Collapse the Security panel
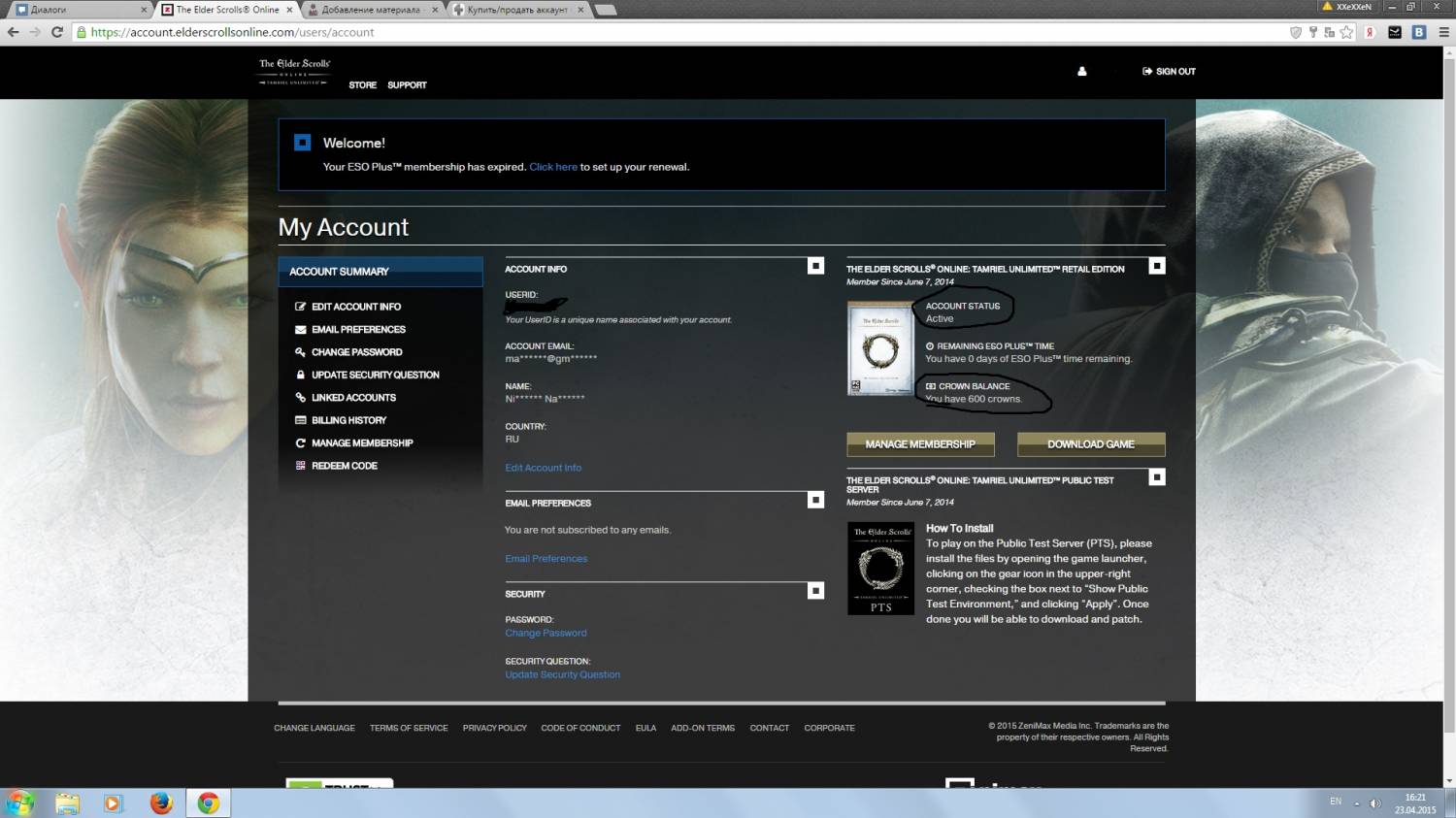Image resolution: width=1456 pixels, height=818 pixels. tap(816, 591)
